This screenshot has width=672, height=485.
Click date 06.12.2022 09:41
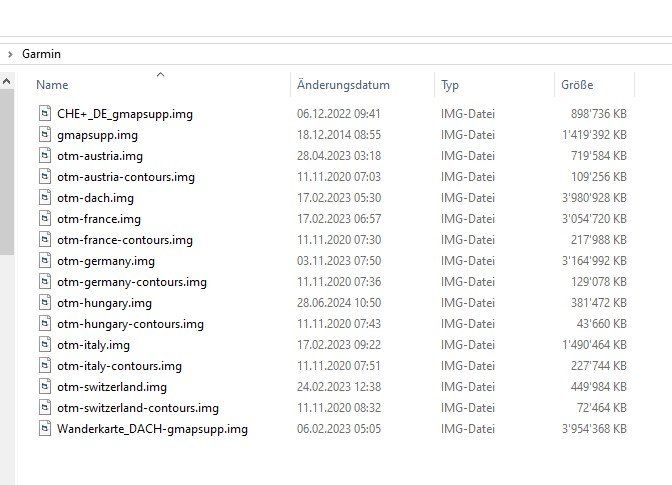pyautogui.click(x=339, y=114)
